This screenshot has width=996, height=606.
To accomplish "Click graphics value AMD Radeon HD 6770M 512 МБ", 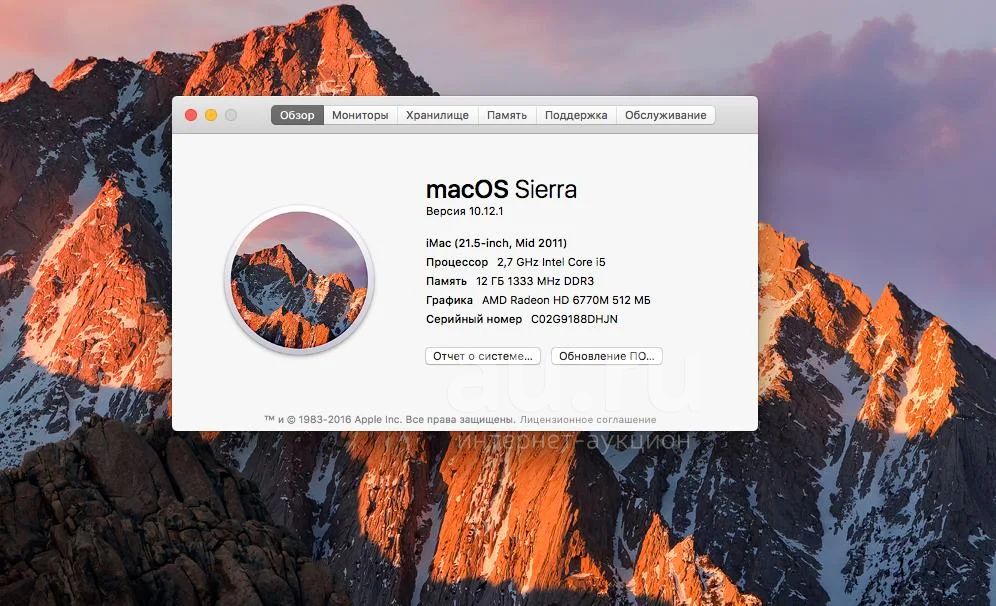I will (566, 300).
